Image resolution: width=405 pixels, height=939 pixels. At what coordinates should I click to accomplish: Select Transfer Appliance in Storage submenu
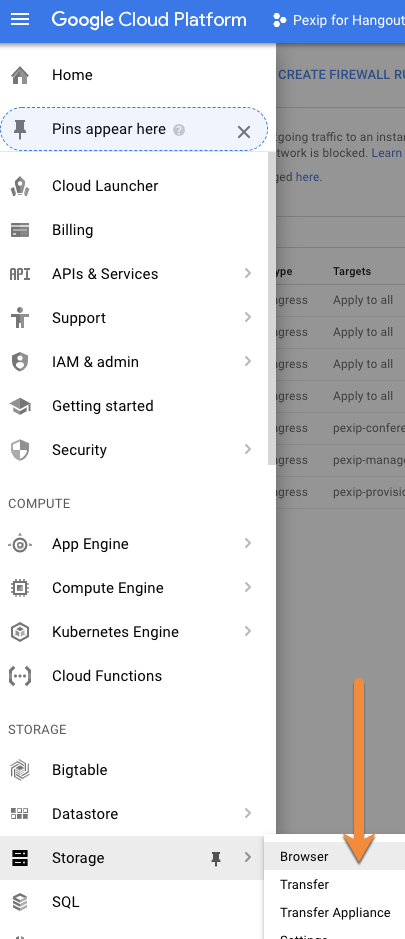[x=334, y=913]
